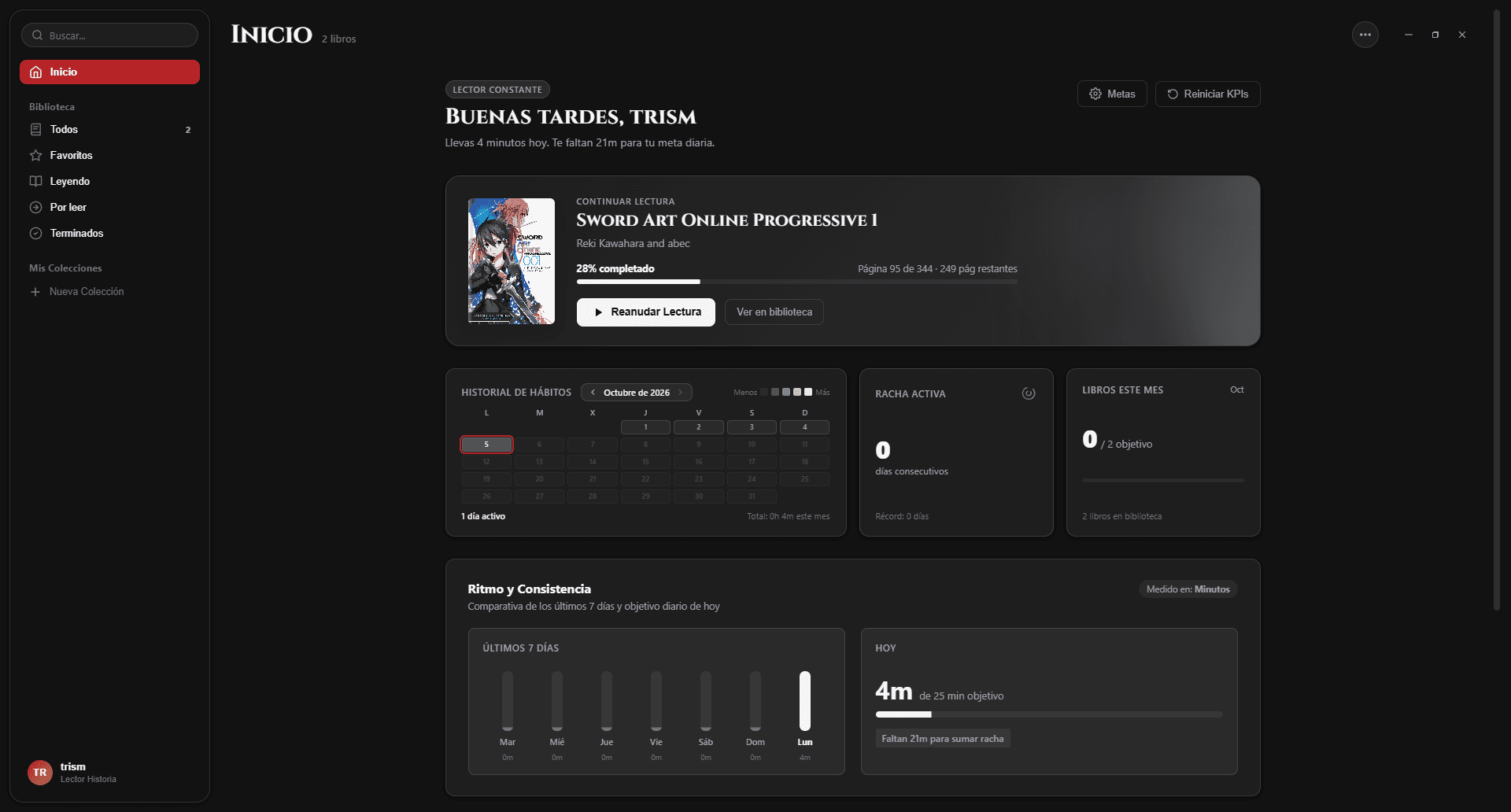The image size is (1511, 812).
Task: Click Ver en biblioteca button
Action: point(774,312)
